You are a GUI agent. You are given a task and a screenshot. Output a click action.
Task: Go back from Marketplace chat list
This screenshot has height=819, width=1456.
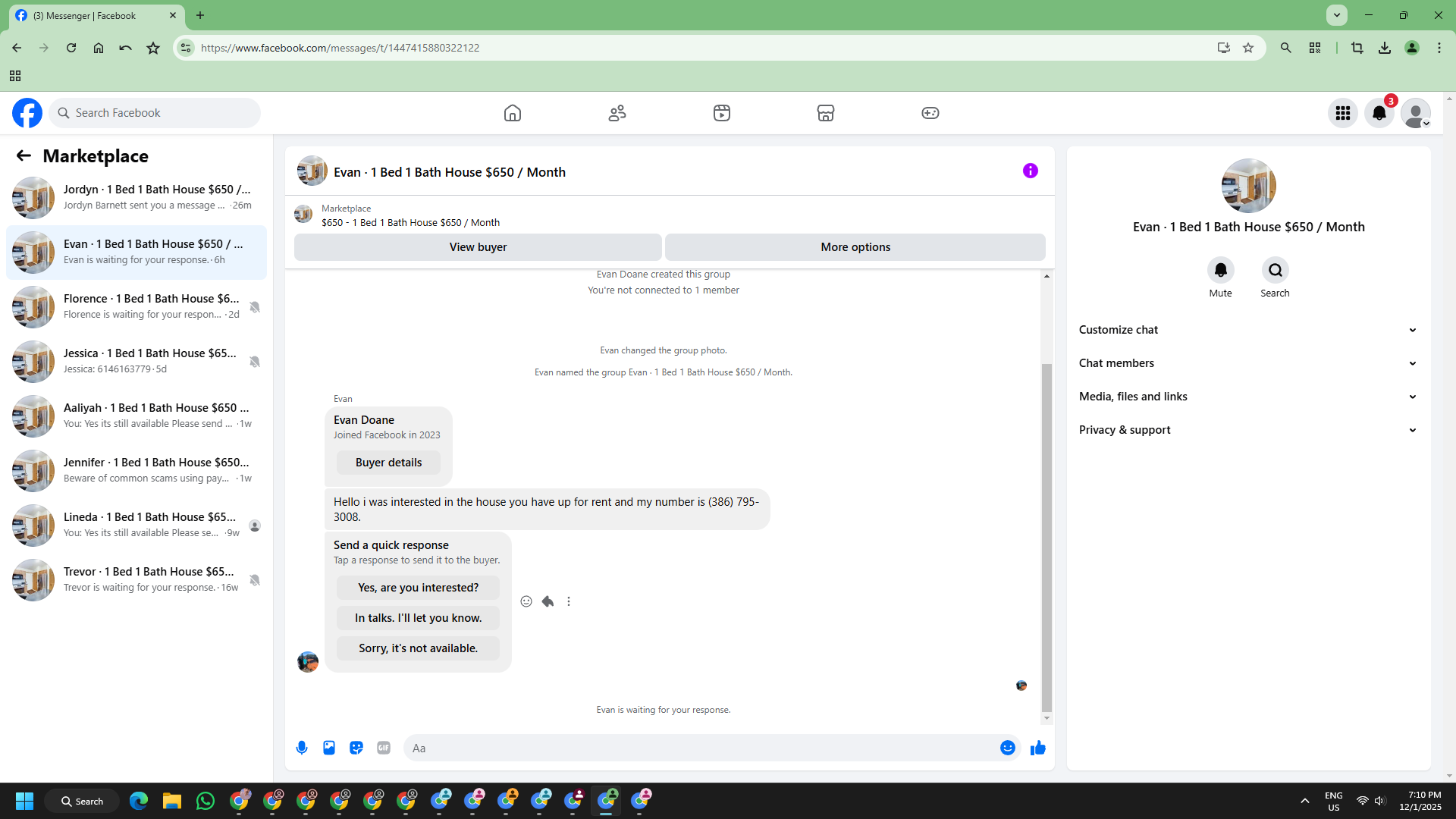point(24,155)
